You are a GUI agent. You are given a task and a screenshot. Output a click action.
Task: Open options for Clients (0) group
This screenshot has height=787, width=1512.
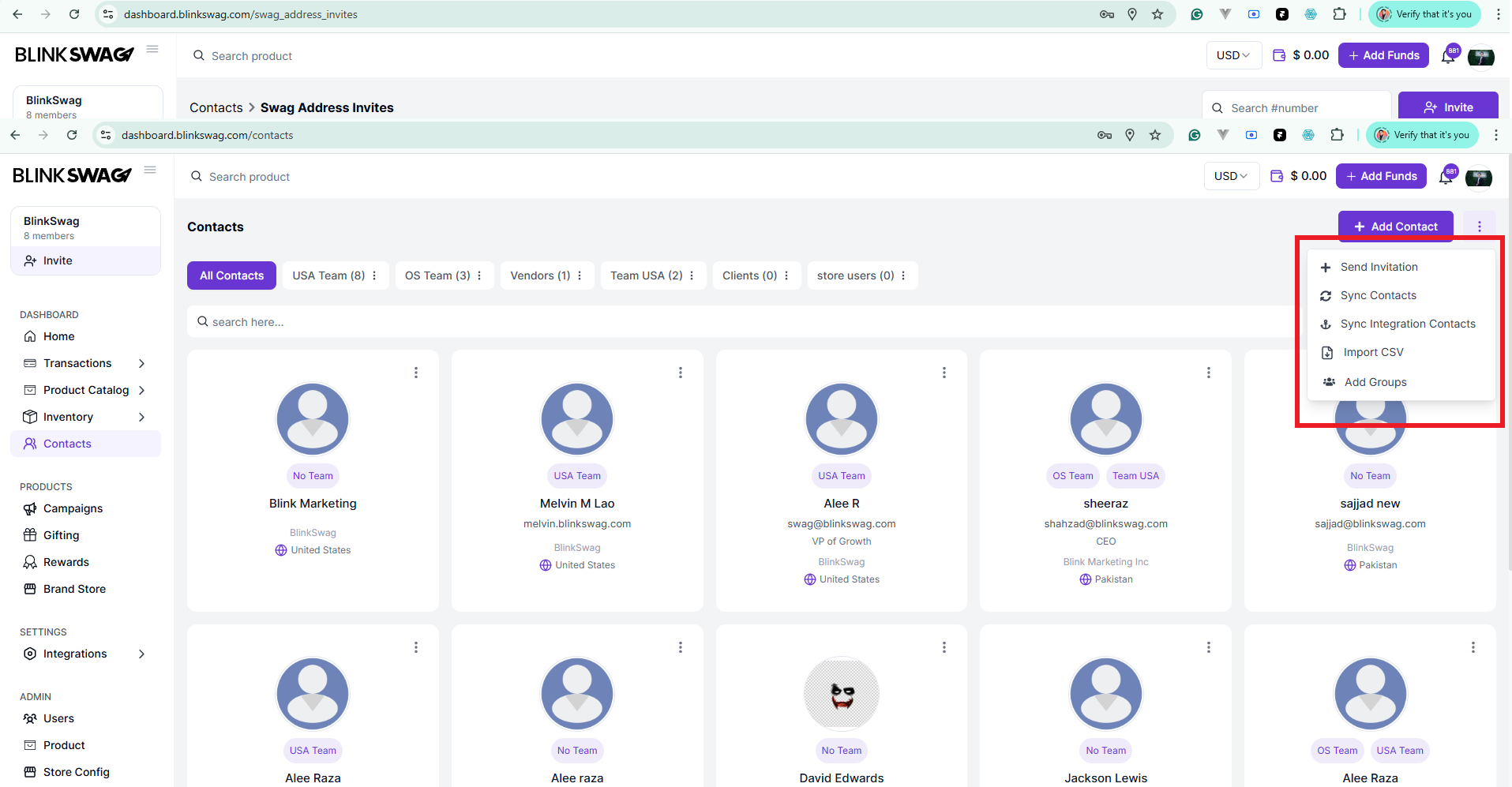point(786,275)
